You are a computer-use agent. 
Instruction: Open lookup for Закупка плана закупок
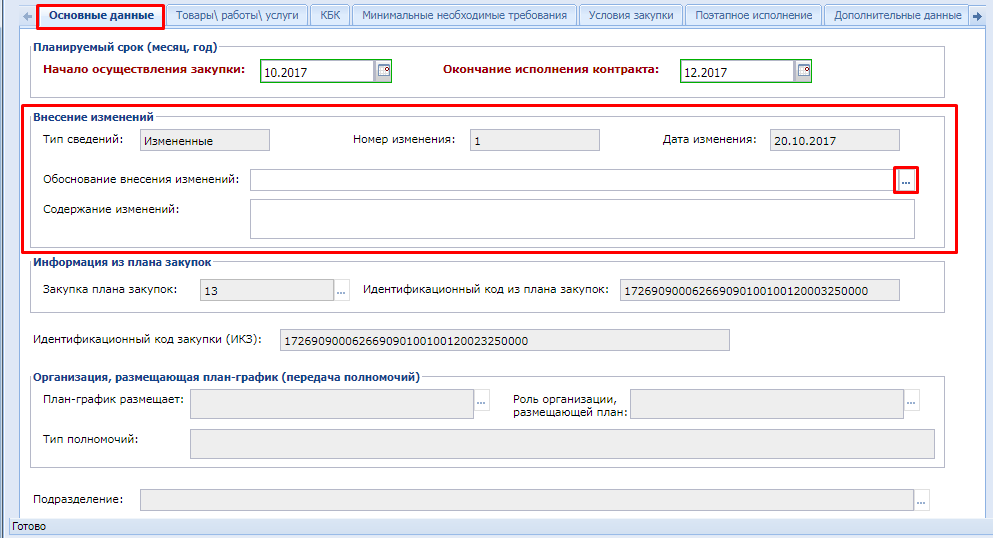[342, 291]
